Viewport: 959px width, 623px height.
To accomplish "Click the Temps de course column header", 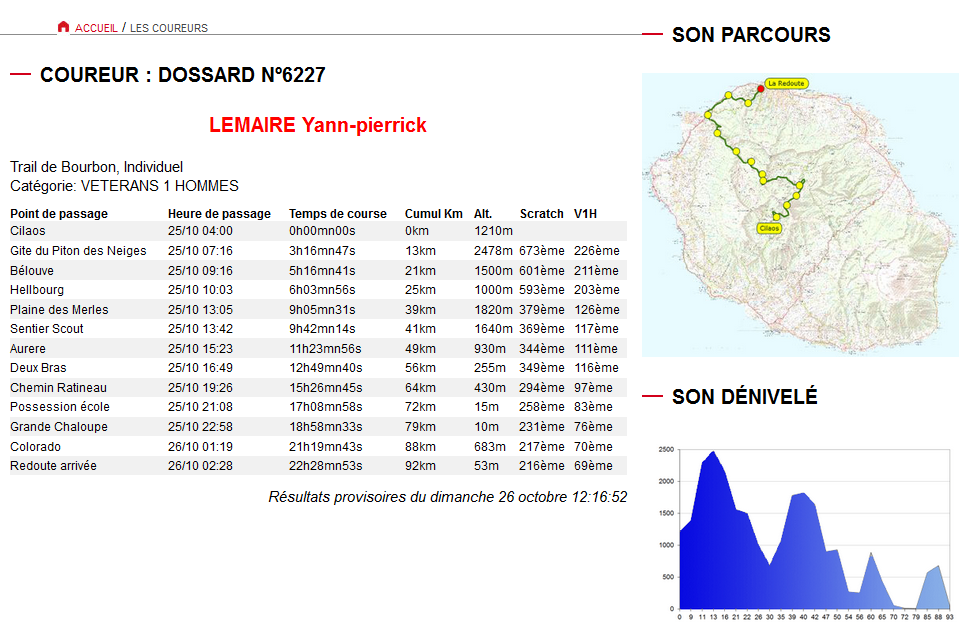I will click(337, 214).
